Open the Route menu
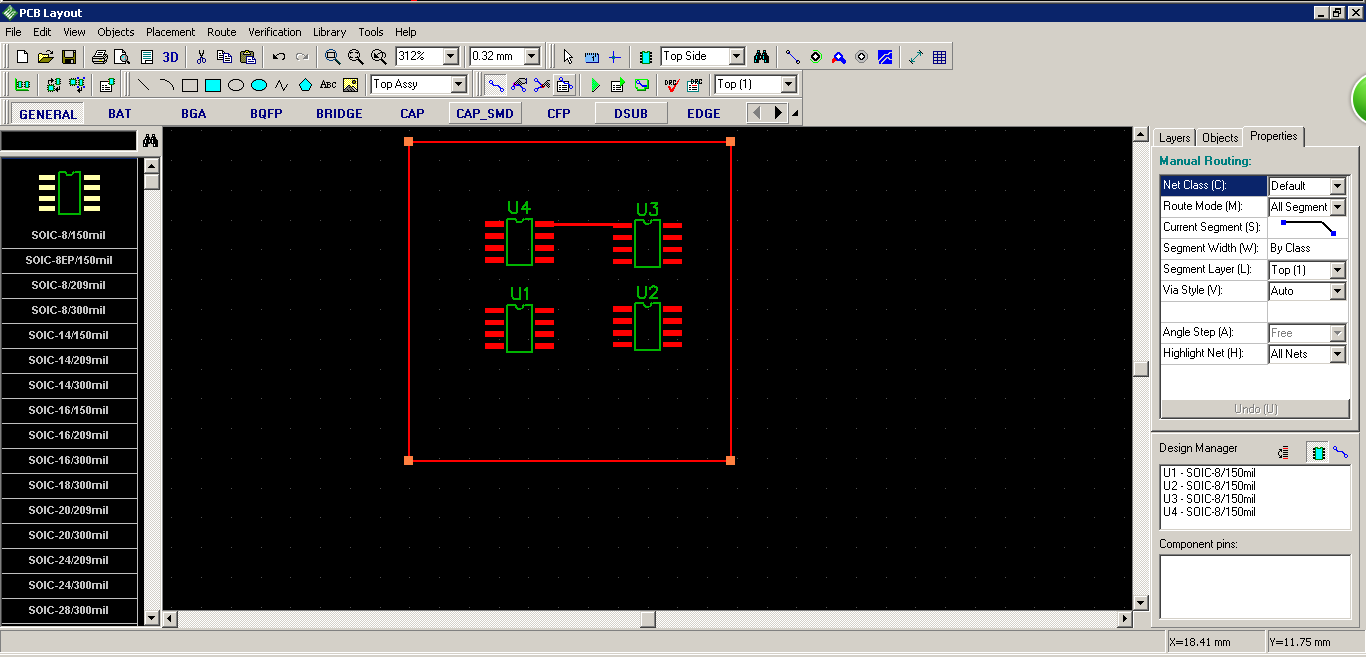 tap(221, 32)
